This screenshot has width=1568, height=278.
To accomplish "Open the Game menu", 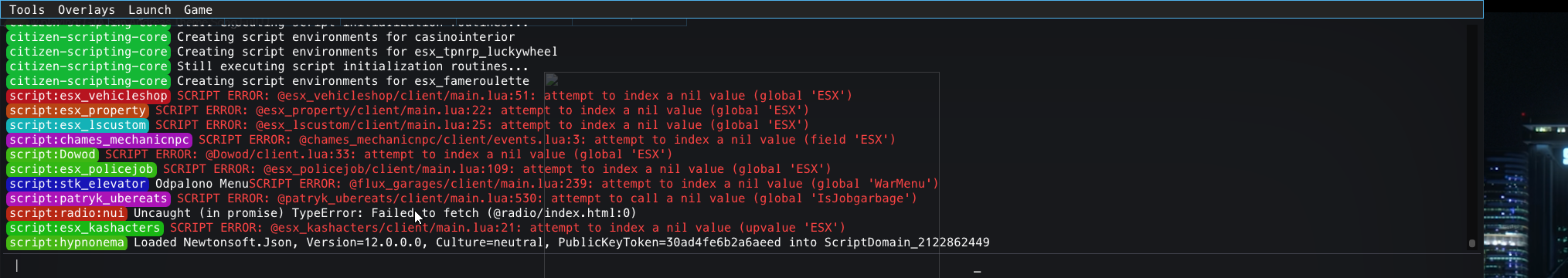I will pos(198,10).
